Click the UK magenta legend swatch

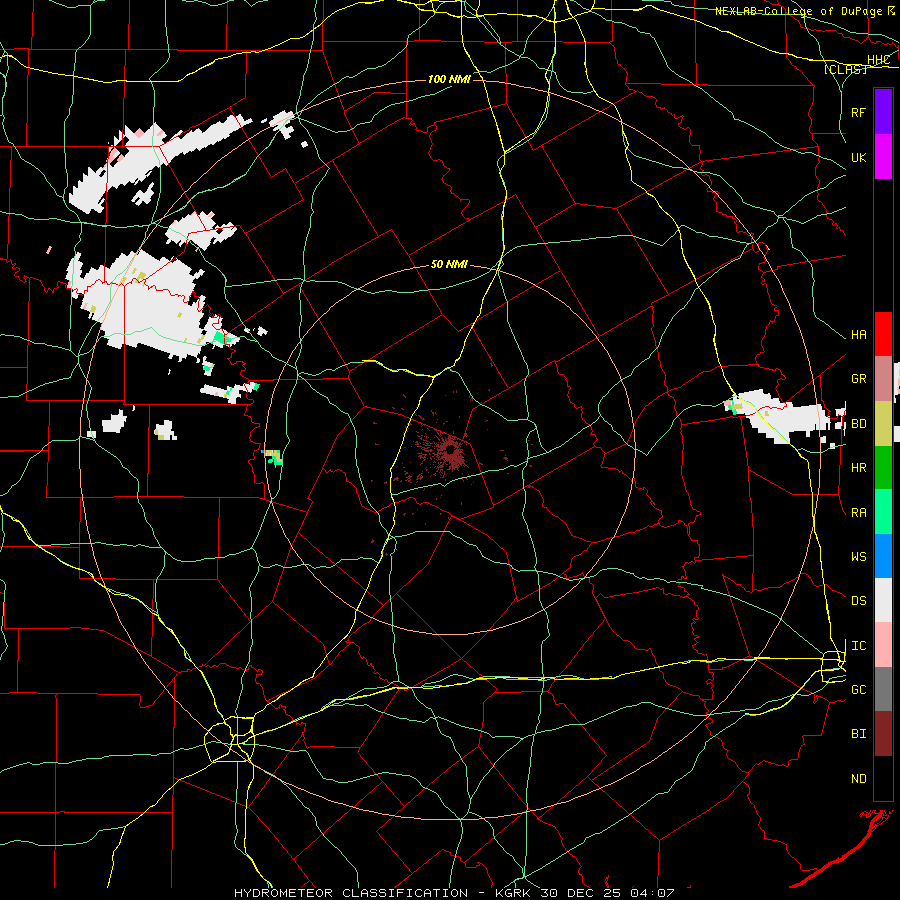(x=883, y=157)
